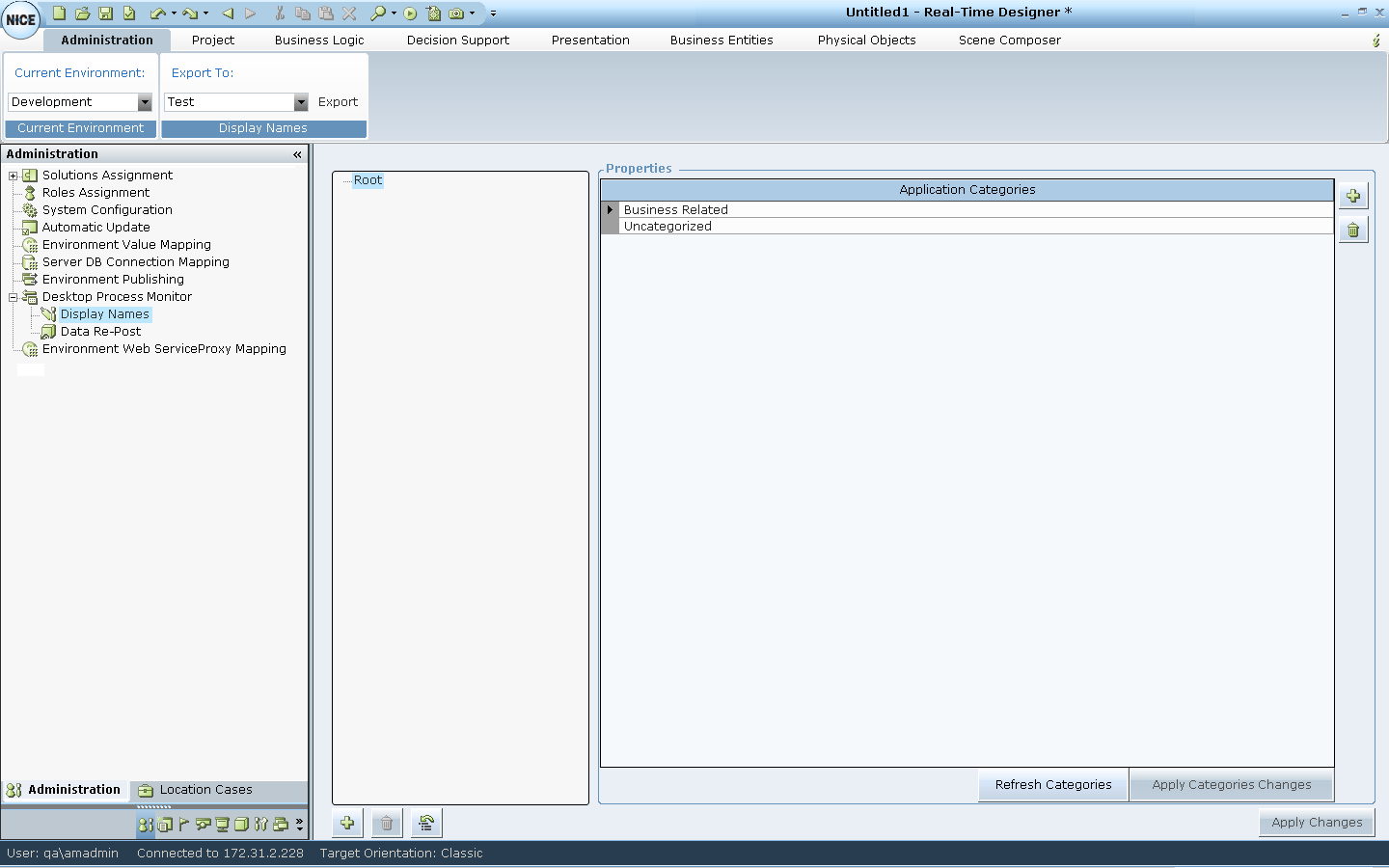1389x868 pixels.
Task: Collapse the Administration side panel
Action: click(297, 154)
